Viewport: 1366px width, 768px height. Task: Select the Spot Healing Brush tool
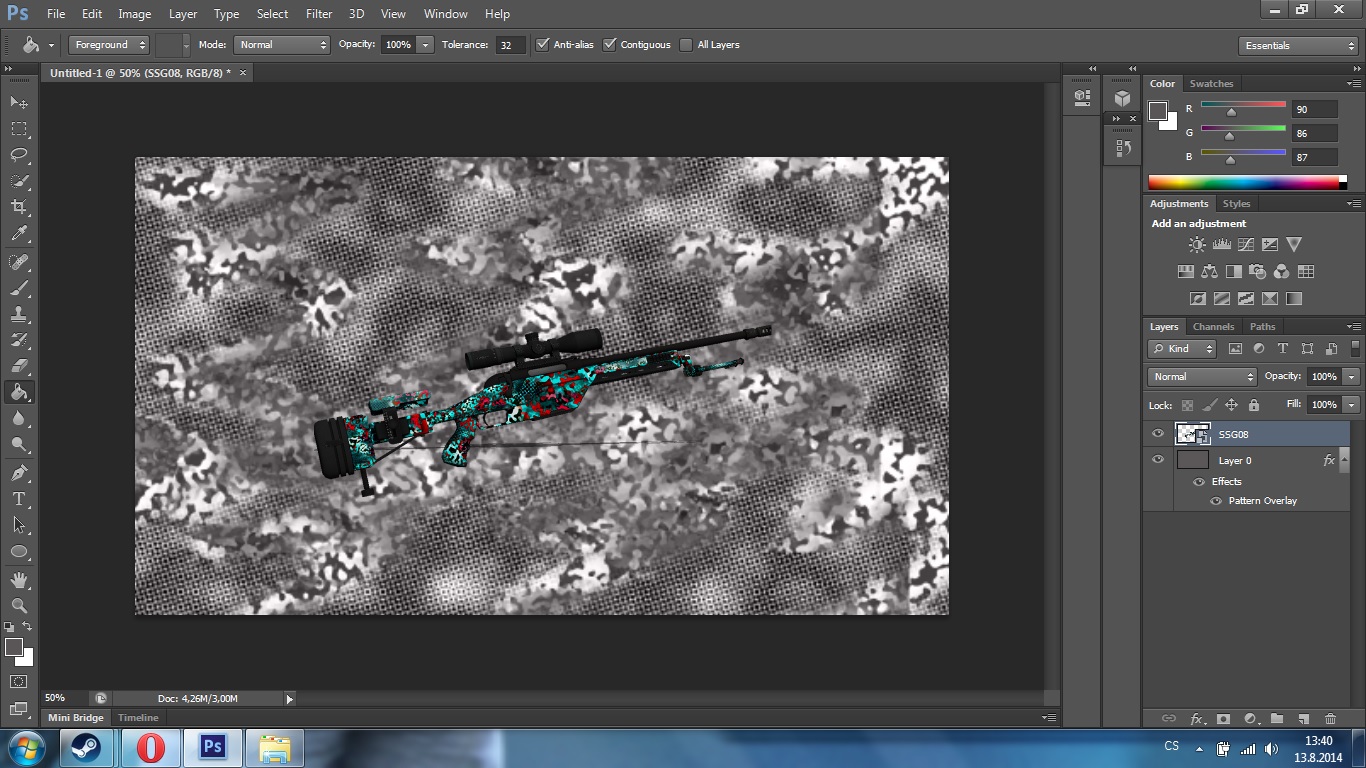pos(19,262)
